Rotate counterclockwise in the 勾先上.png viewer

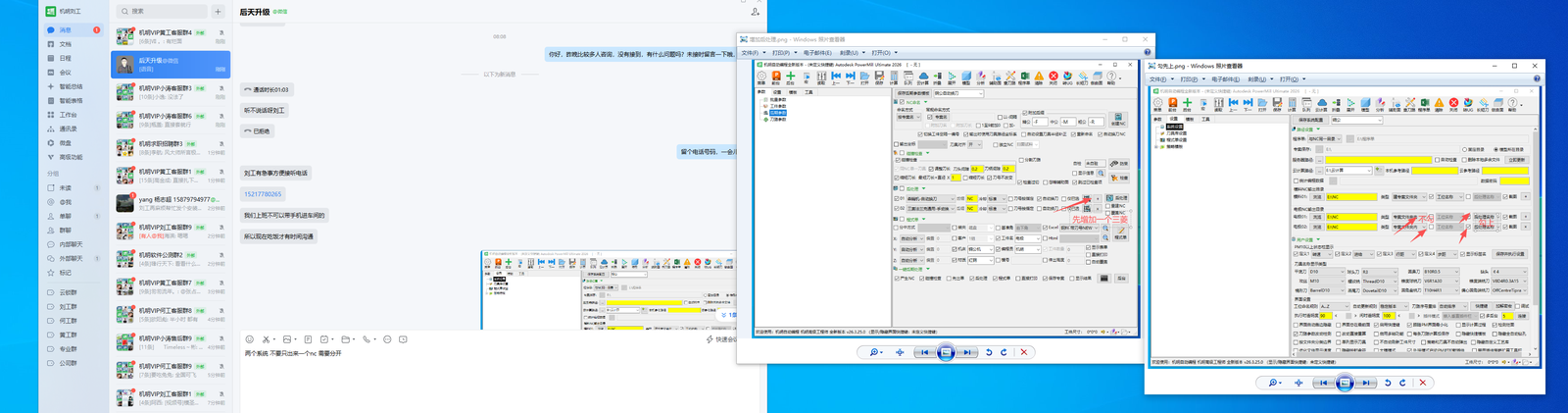pos(1388,383)
